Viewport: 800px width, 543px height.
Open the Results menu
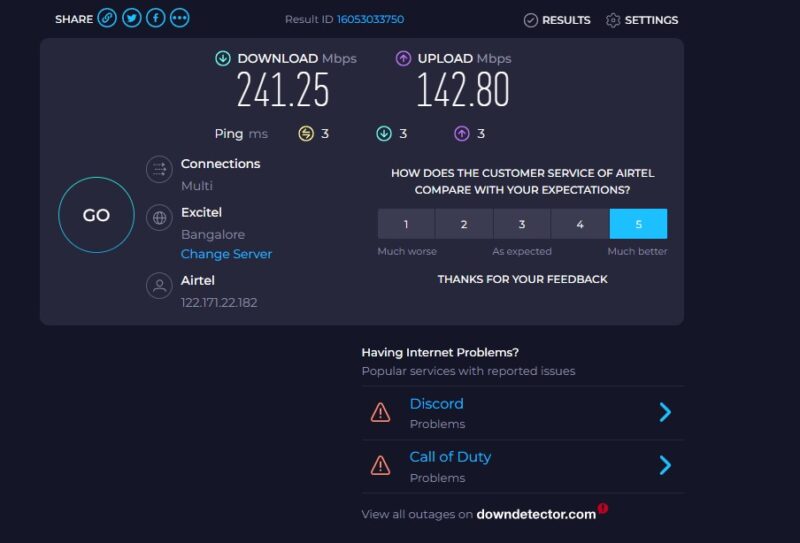click(x=557, y=20)
